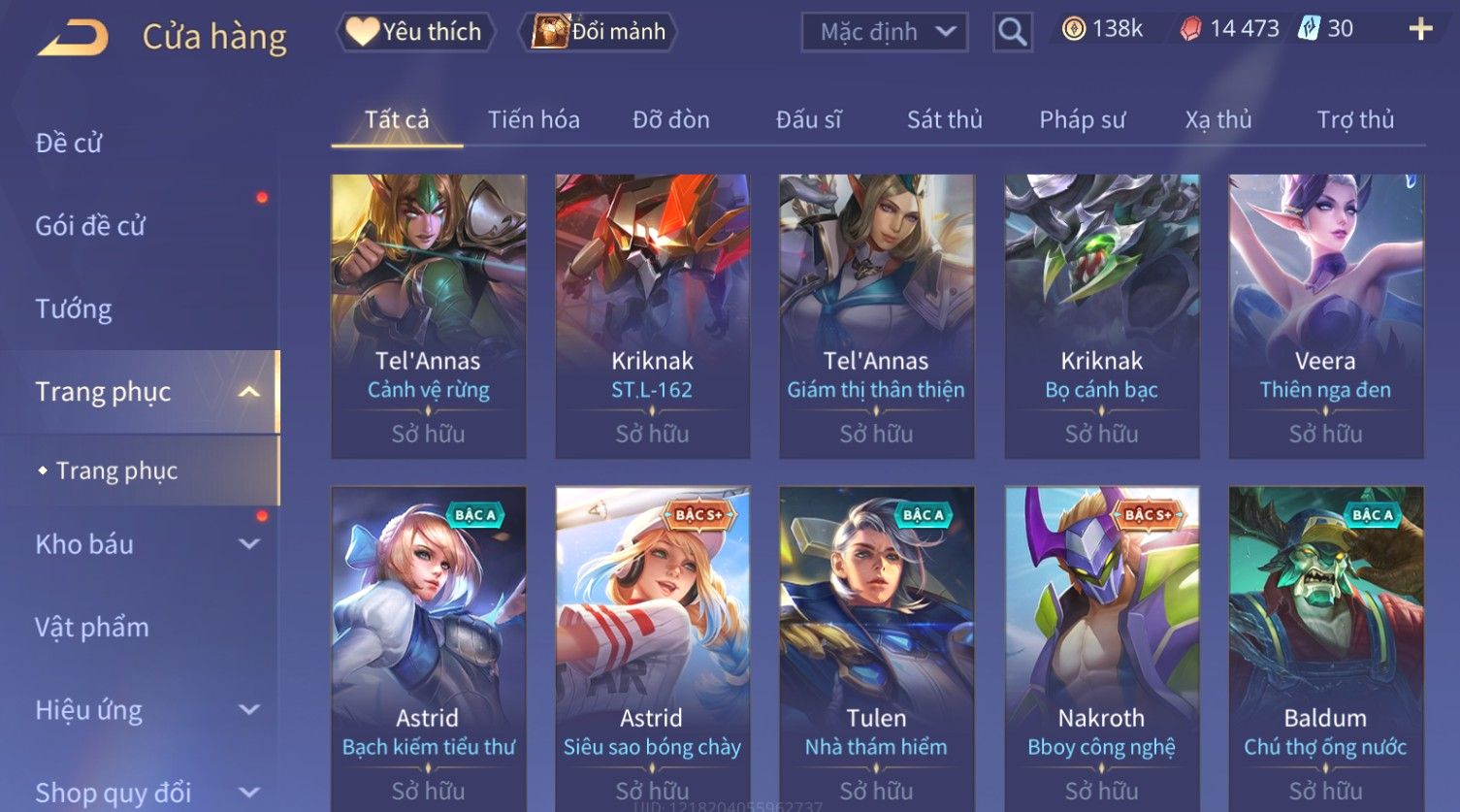Click the back arrow icon
The width and height of the screenshot is (1460, 812).
coord(73,37)
